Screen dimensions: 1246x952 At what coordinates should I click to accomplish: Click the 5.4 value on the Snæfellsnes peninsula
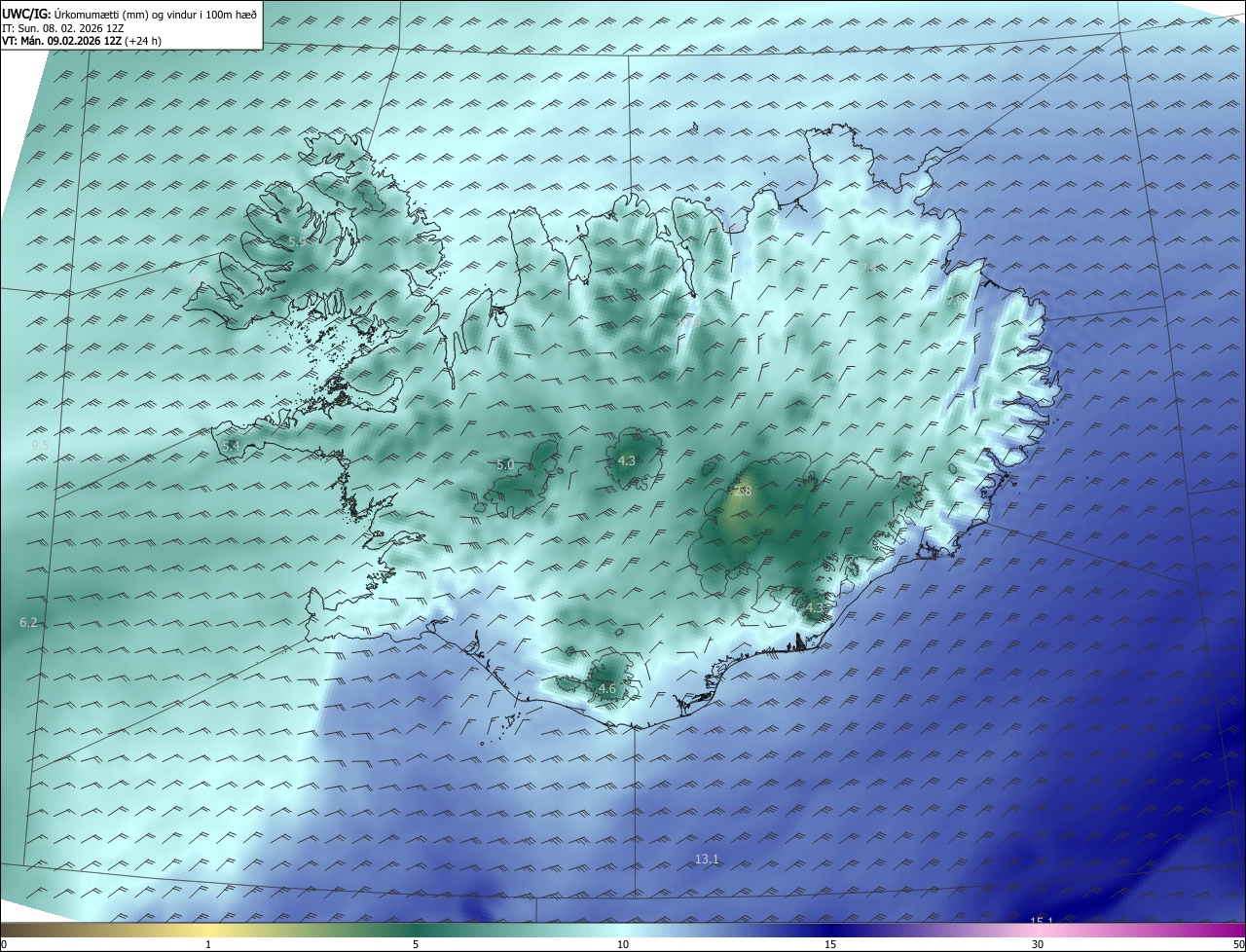231,446
